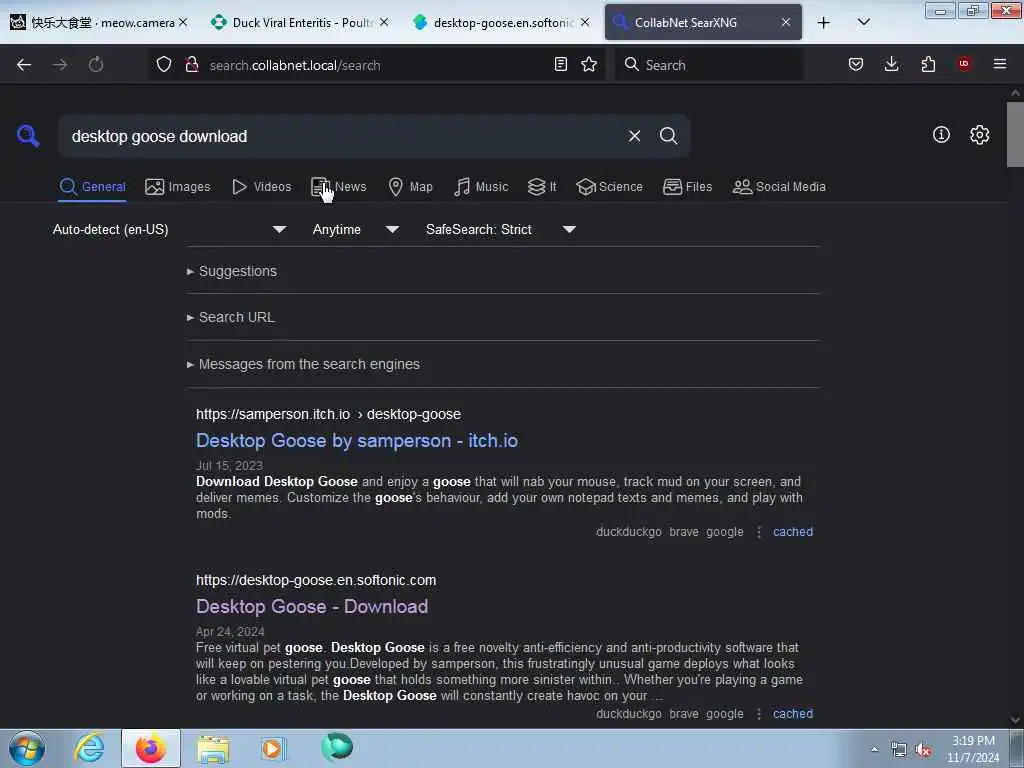The width and height of the screenshot is (1024, 768).
Task: Open the Windows Start button
Action: point(27,748)
